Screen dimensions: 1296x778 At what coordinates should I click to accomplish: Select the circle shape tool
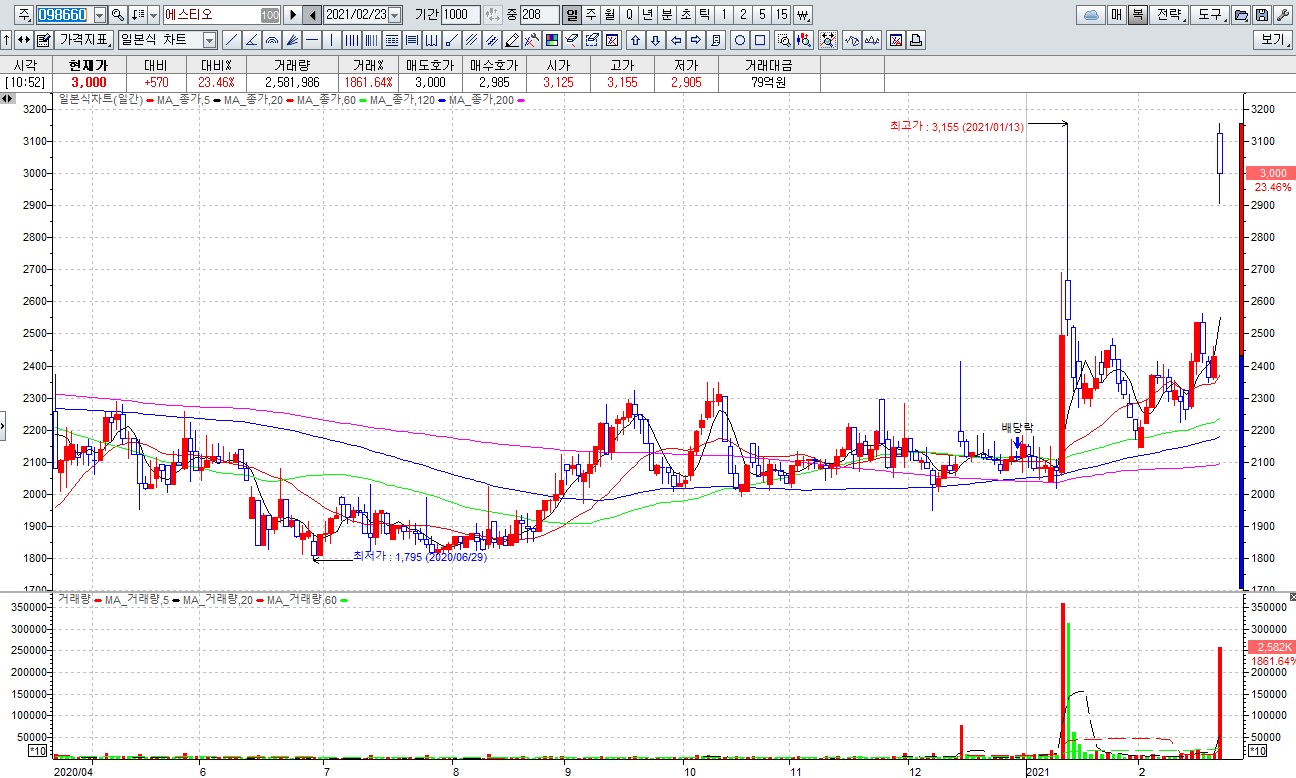[740, 40]
